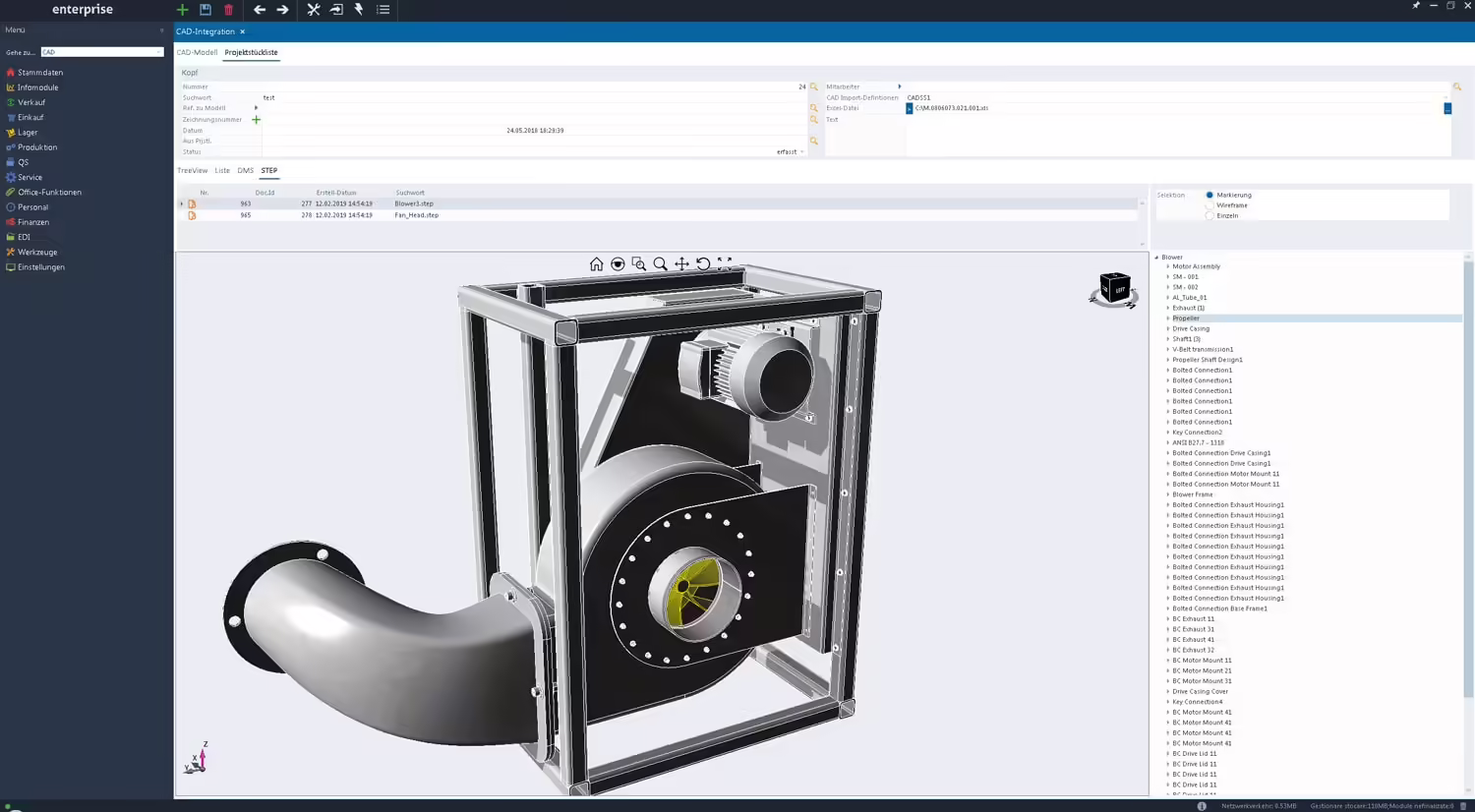
Task: Click the Home view icon above 3D model
Action: (x=596, y=263)
